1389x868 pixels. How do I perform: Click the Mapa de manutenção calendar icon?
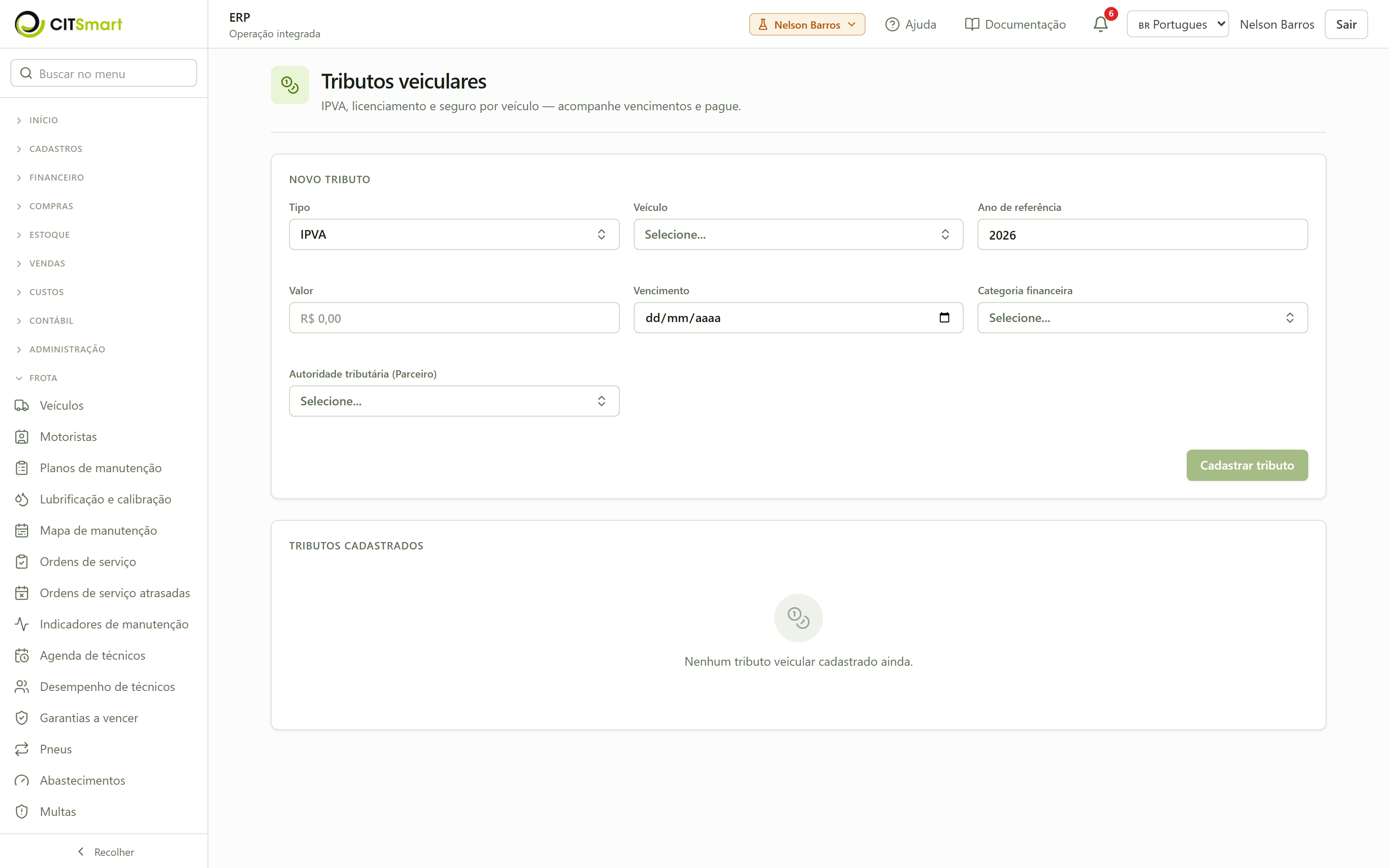(x=22, y=530)
